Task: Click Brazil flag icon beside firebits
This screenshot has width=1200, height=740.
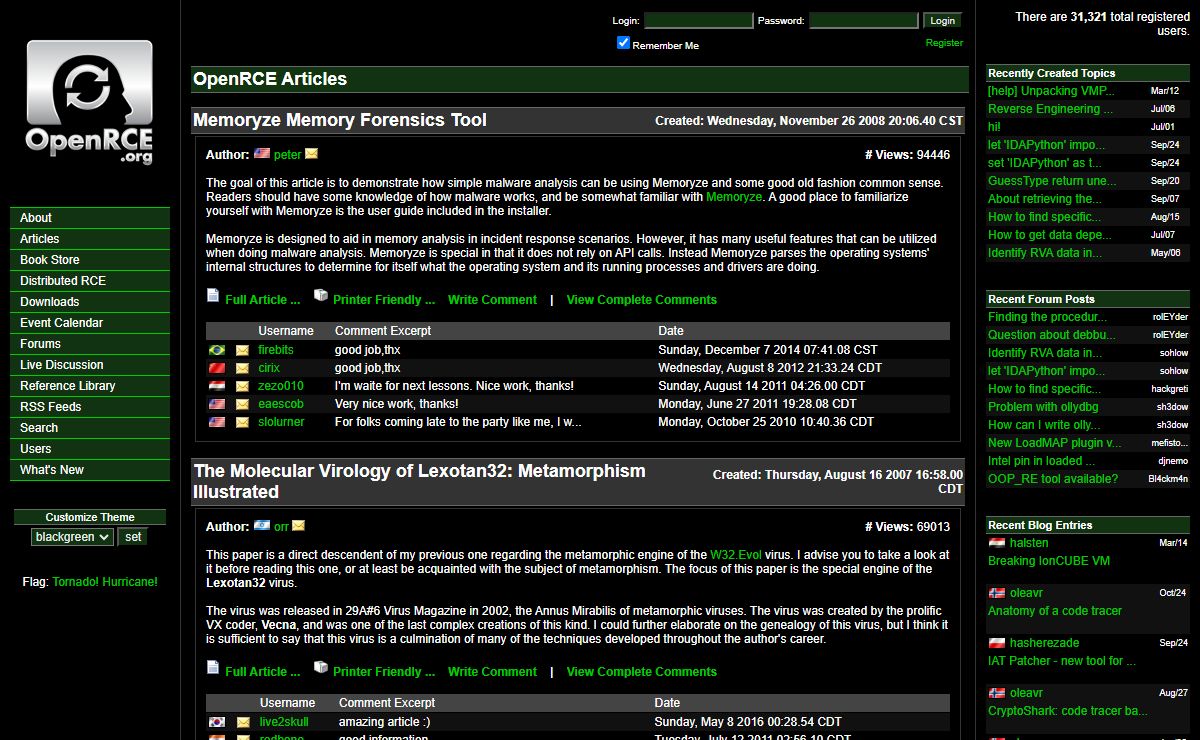Action: point(217,351)
